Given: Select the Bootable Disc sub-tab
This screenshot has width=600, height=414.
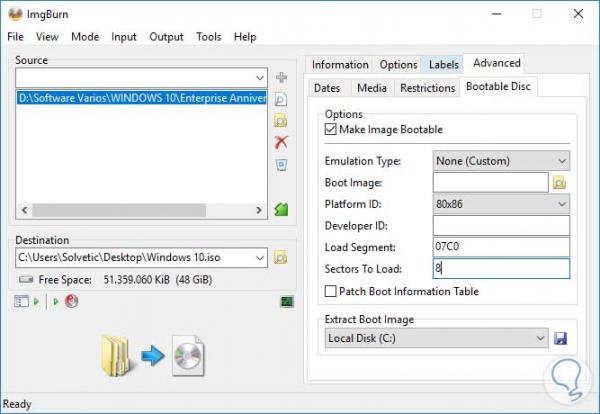Looking at the screenshot, I should pyautogui.click(x=498, y=86).
